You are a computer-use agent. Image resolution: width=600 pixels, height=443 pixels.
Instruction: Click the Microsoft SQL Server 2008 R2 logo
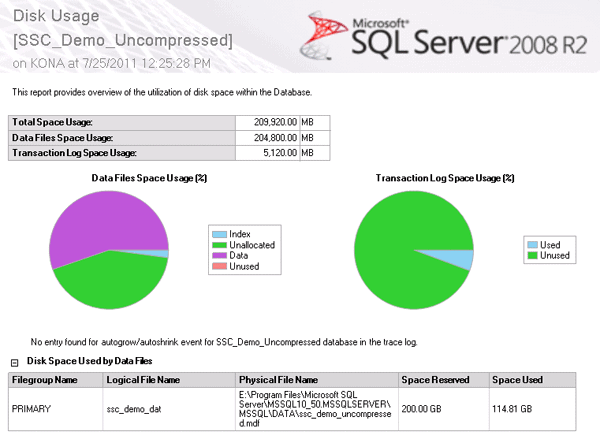click(x=443, y=37)
